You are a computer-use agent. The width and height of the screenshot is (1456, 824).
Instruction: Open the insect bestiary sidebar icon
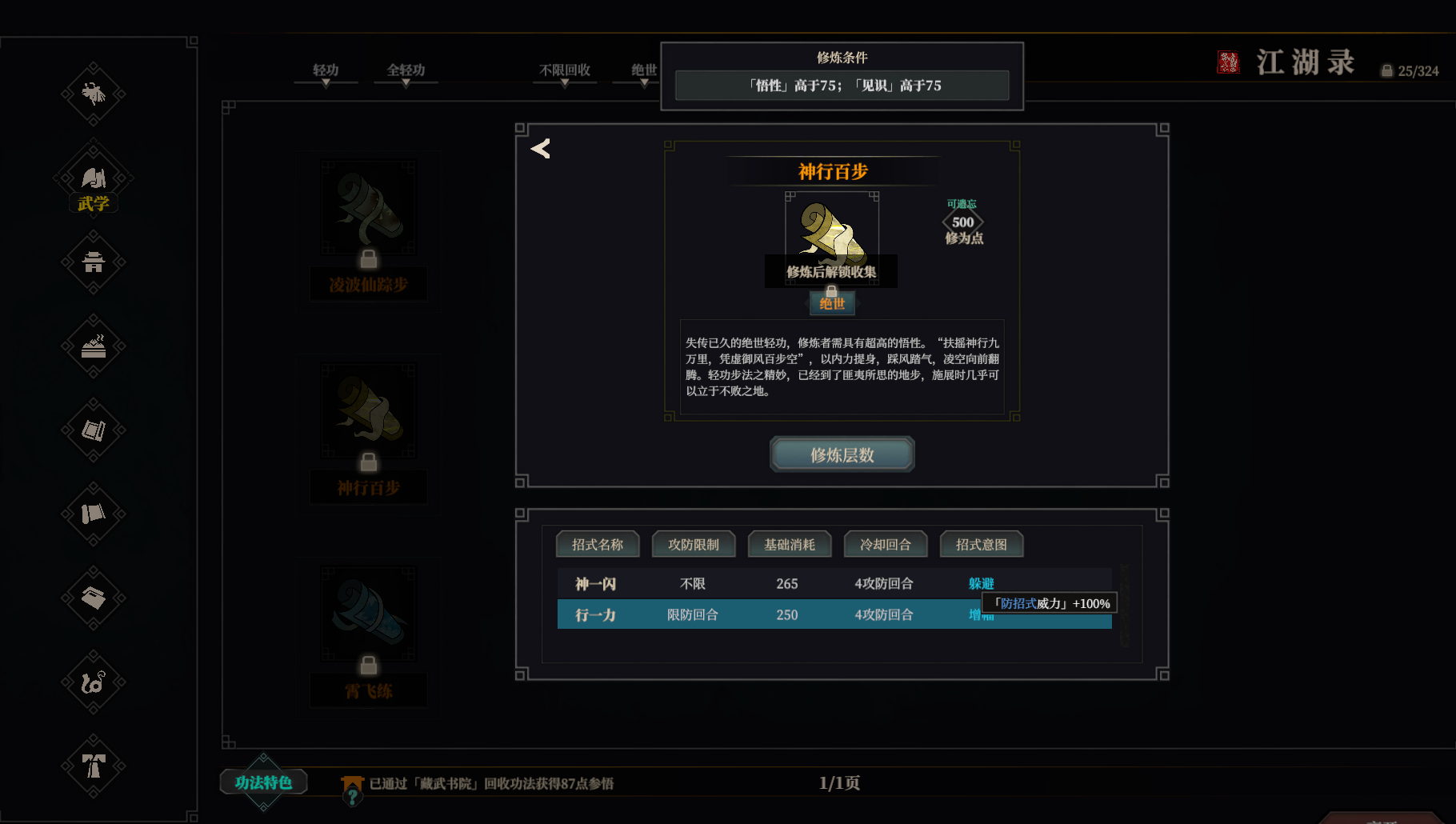click(x=94, y=94)
